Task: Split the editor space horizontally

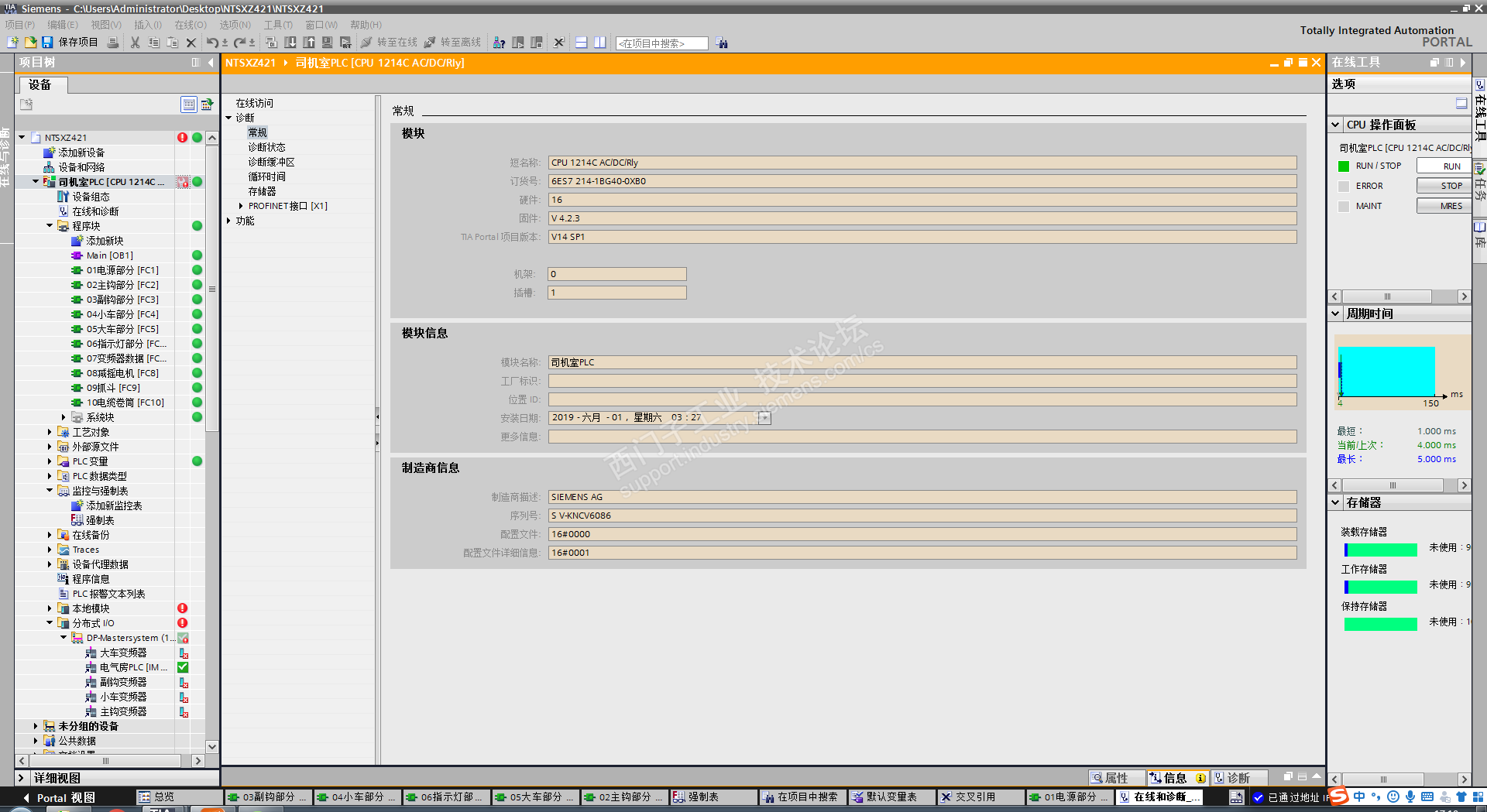Action: (582, 43)
